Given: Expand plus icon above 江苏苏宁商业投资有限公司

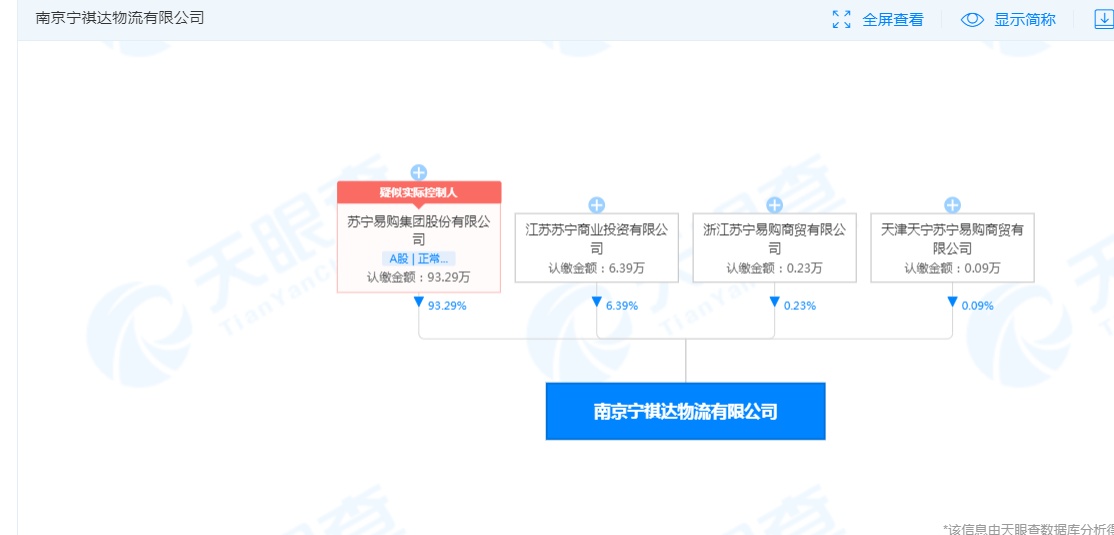Looking at the screenshot, I should [x=597, y=205].
